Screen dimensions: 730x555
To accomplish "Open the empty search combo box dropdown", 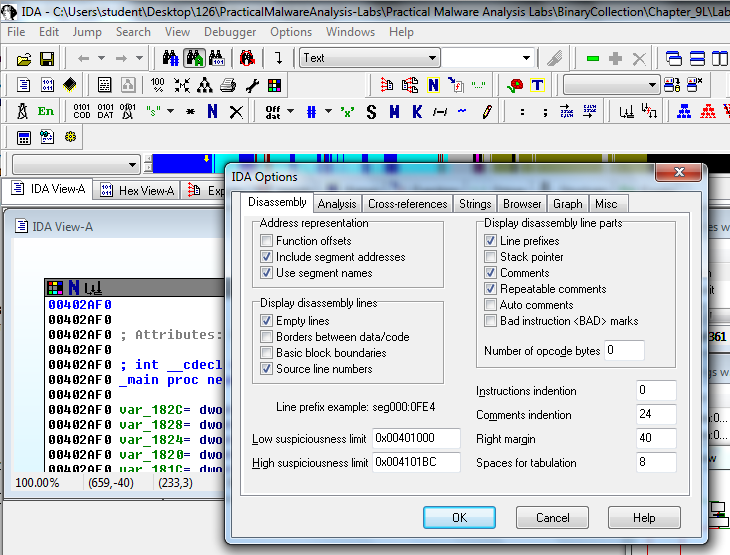I will [526, 58].
